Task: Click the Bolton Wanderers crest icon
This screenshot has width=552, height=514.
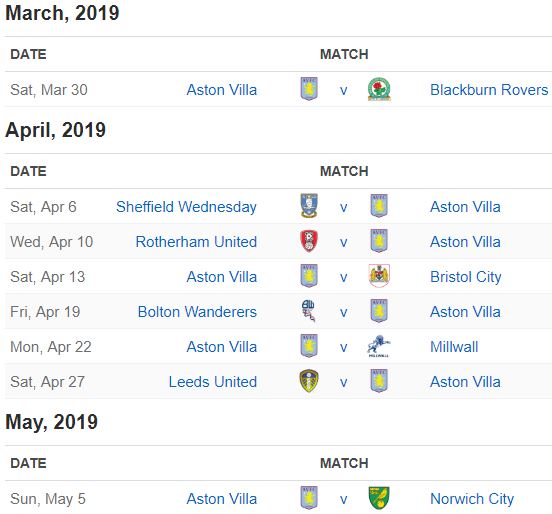Action: click(x=309, y=311)
